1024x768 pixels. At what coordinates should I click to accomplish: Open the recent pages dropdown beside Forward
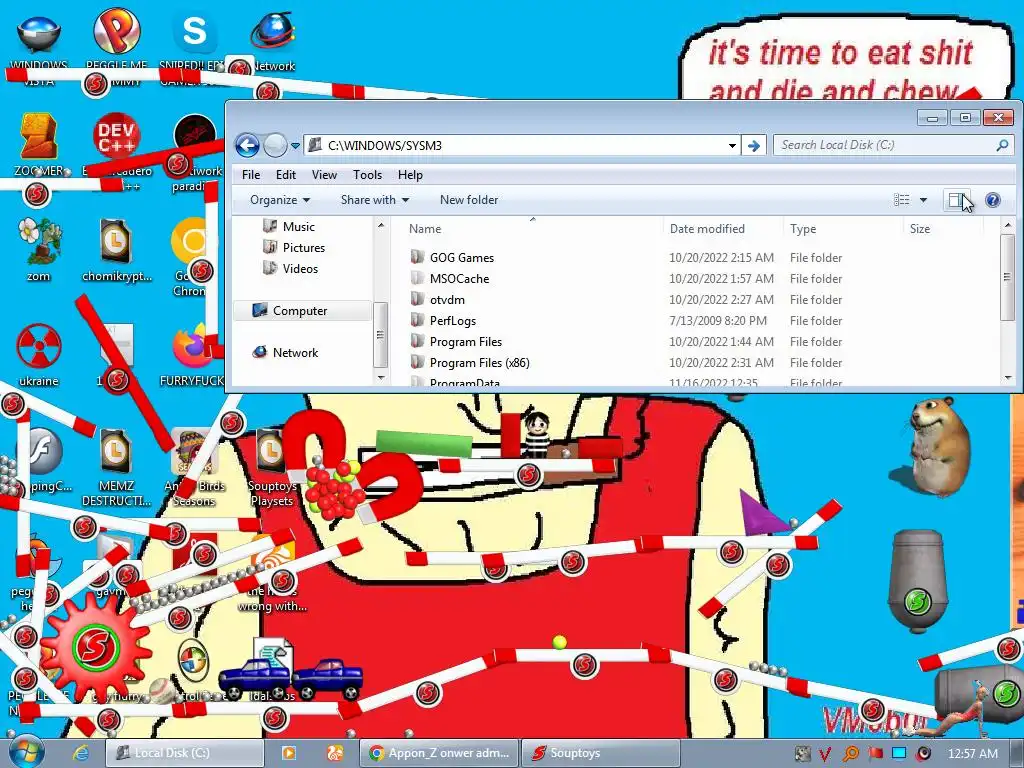295,146
